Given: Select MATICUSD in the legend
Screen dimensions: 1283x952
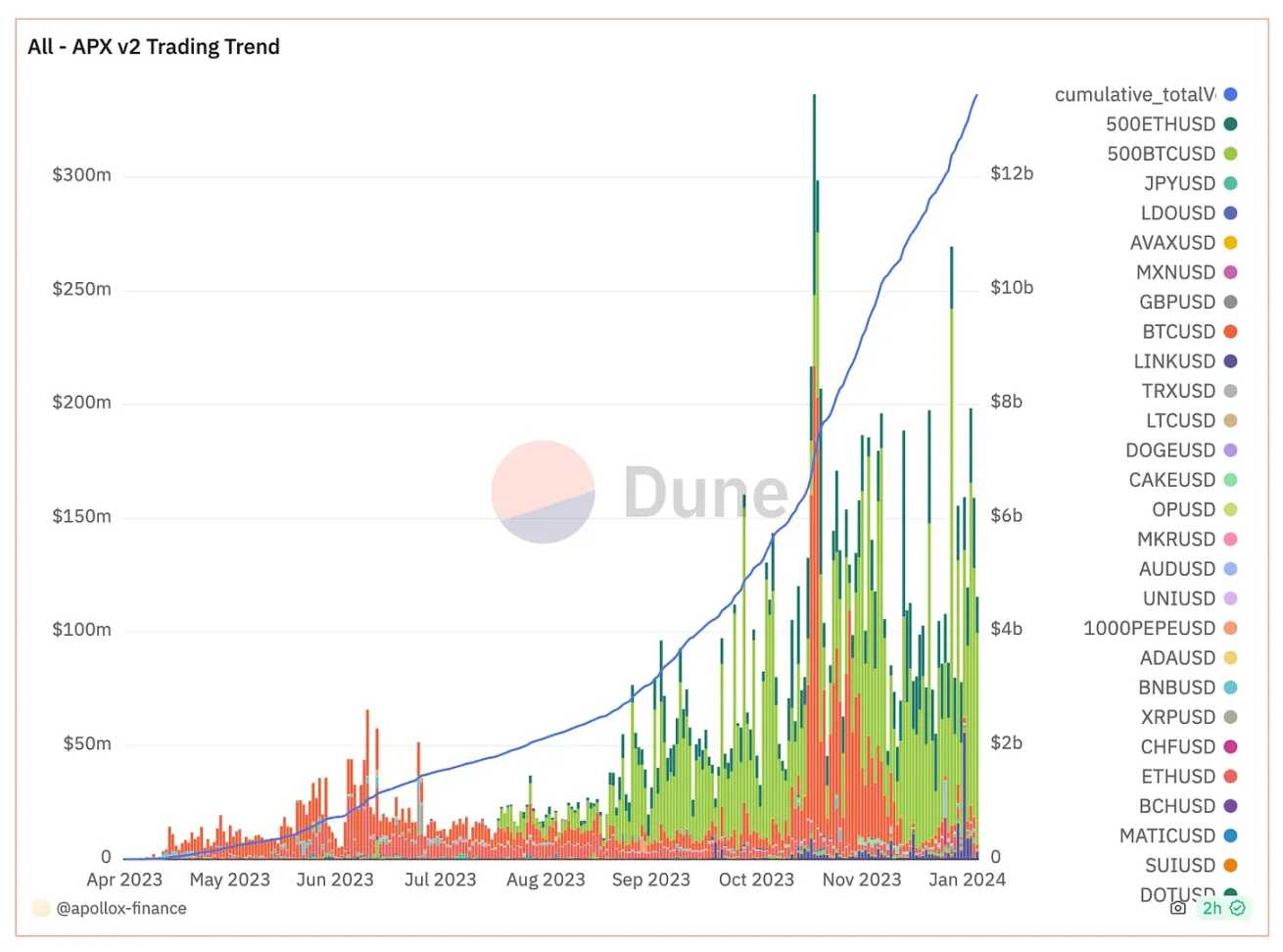Looking at the screenshot, I should tap(1178, 835).
